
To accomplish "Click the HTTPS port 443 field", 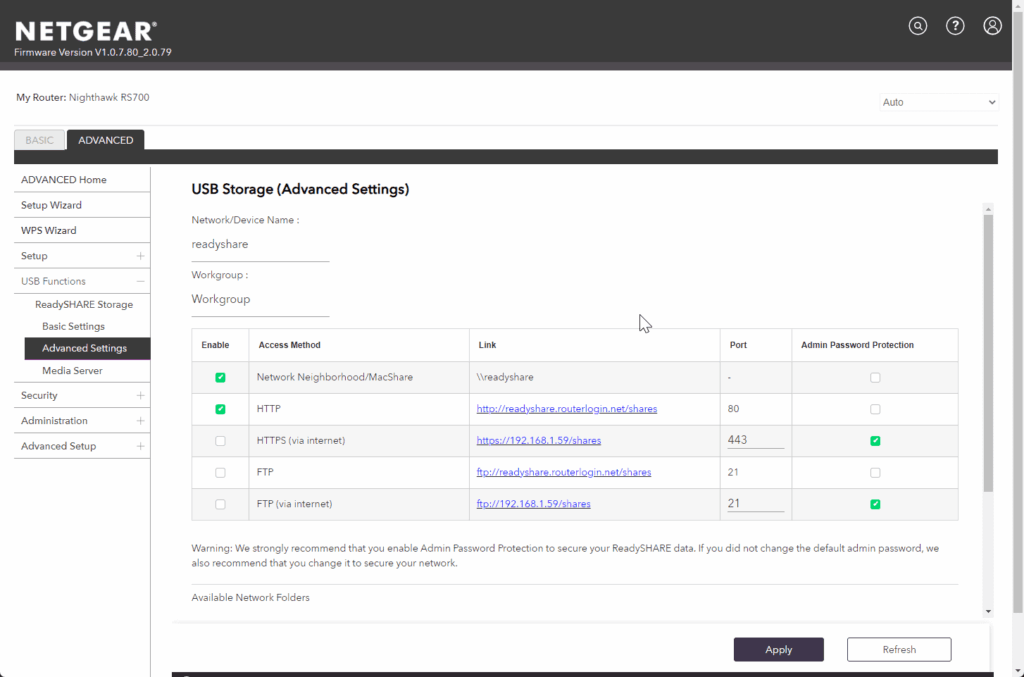I will pos(755,441).
